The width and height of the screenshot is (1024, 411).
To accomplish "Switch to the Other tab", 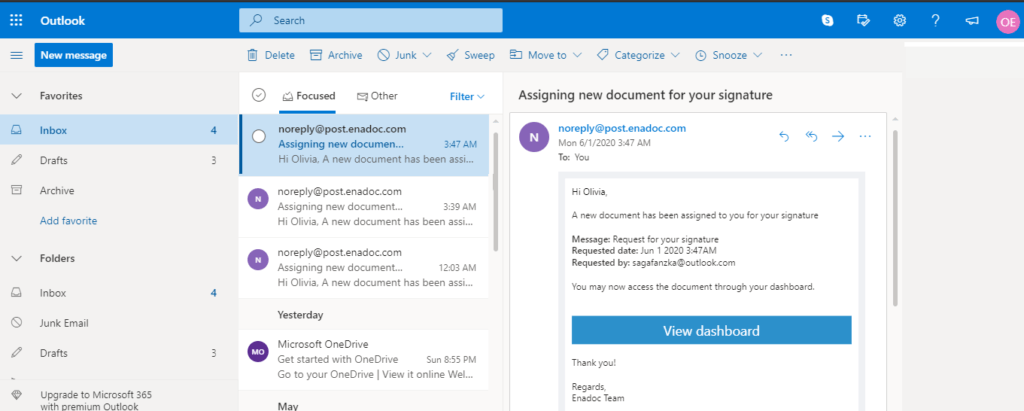I will pyautogui.click(x=377, y=96).
